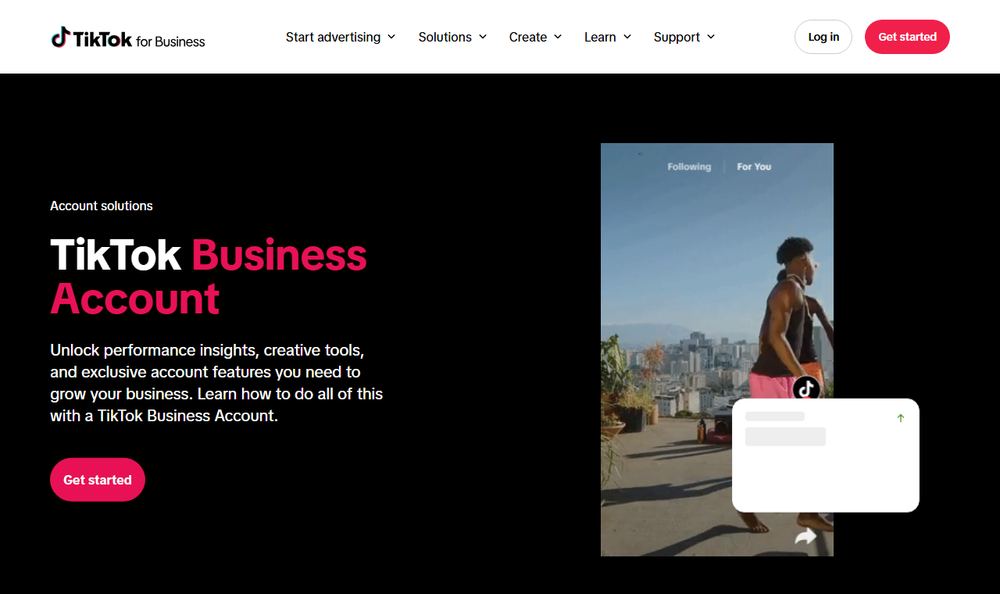
Task: Open the Solutions menu
Action: [x=452, y=37]
